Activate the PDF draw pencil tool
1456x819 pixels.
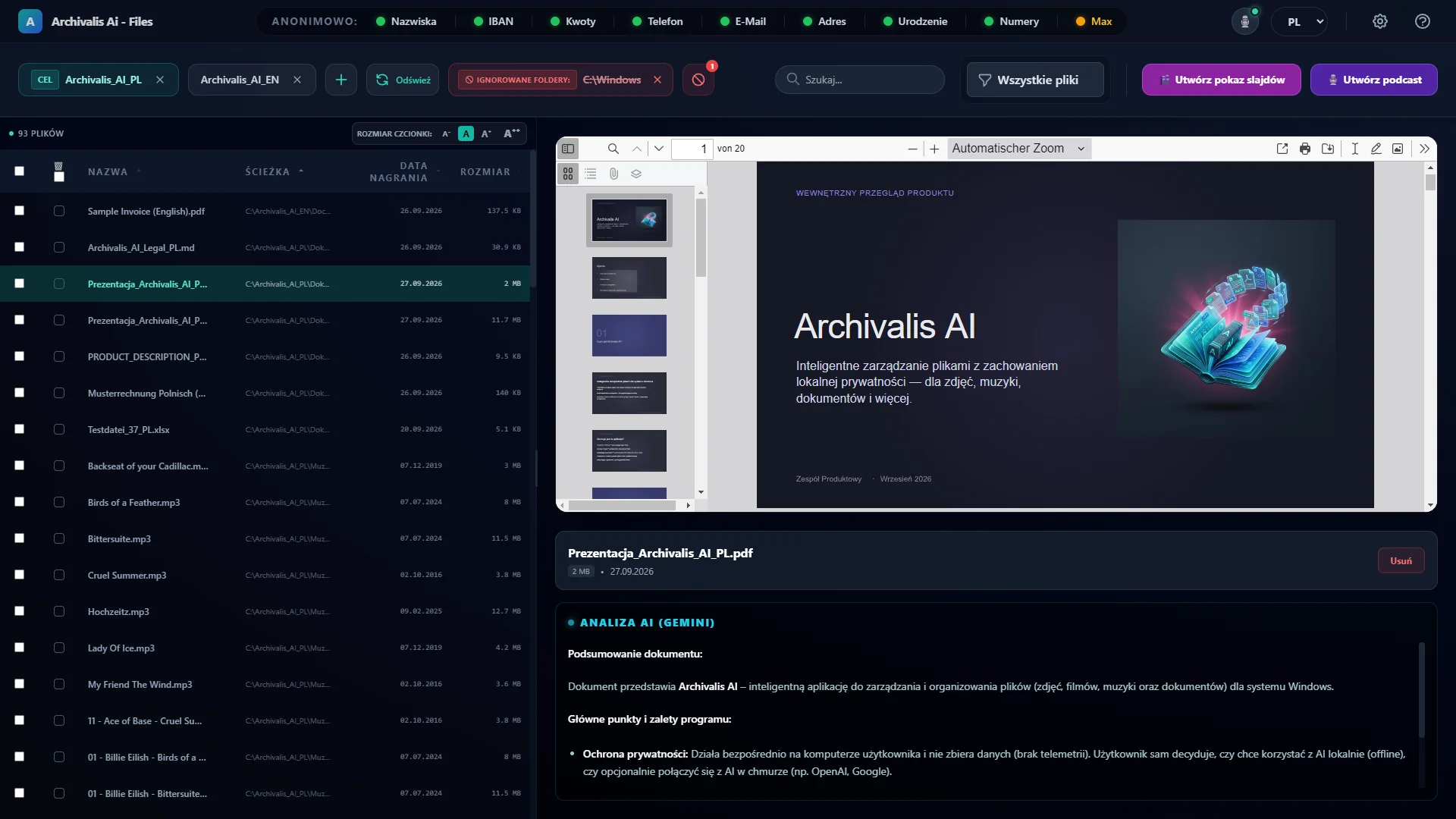coord(1376,149)
